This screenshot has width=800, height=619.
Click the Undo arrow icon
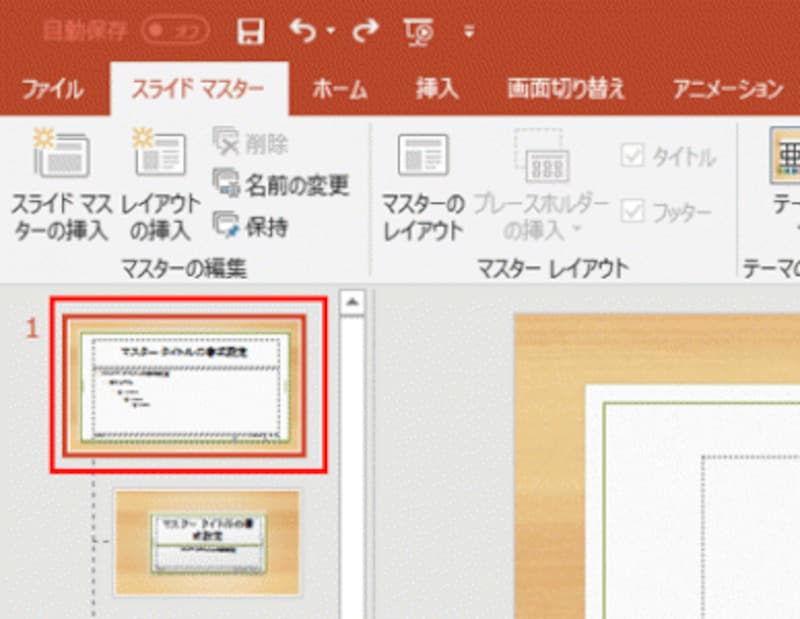(x=303, y=31)
